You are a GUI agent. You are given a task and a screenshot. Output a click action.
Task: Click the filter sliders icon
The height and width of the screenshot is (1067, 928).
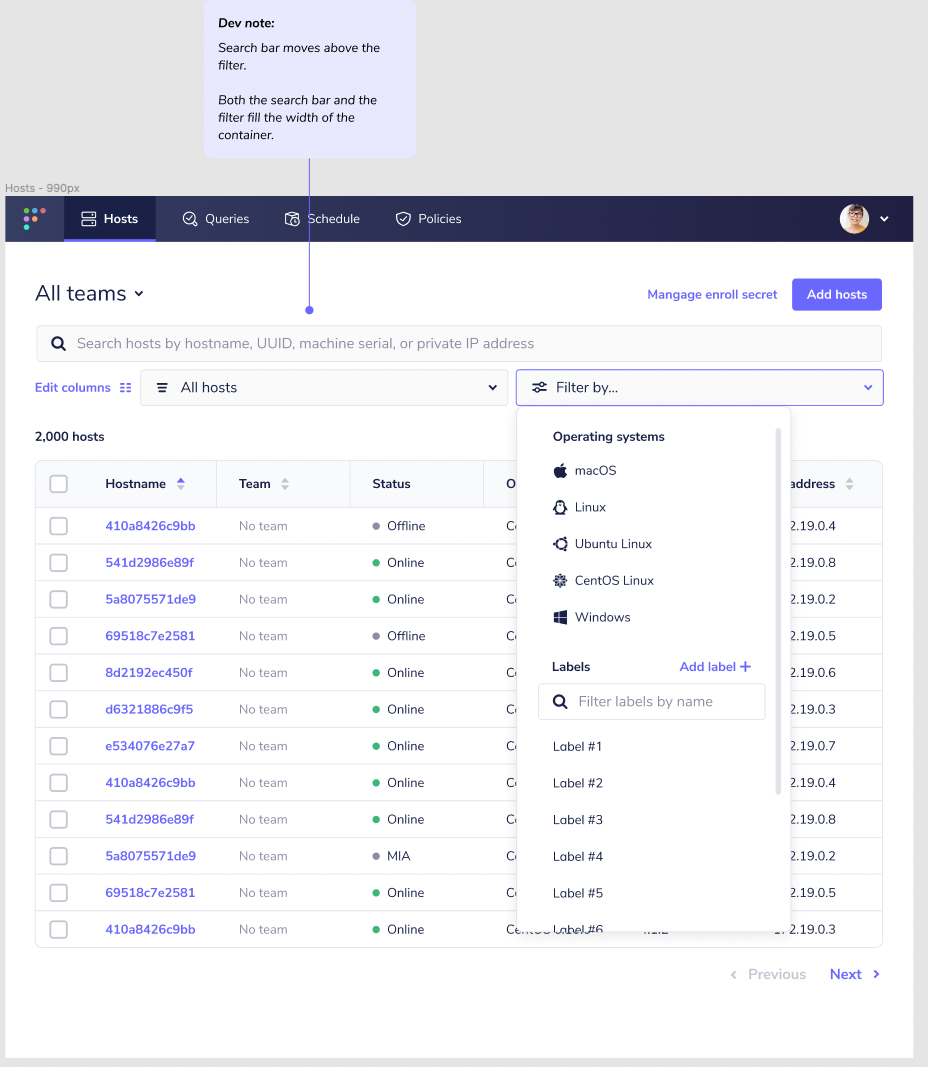539,387
